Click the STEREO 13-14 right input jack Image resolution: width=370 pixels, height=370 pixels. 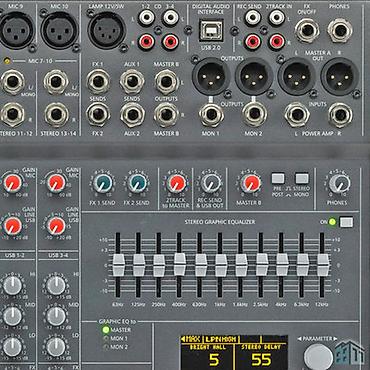(x=56, y=115)
